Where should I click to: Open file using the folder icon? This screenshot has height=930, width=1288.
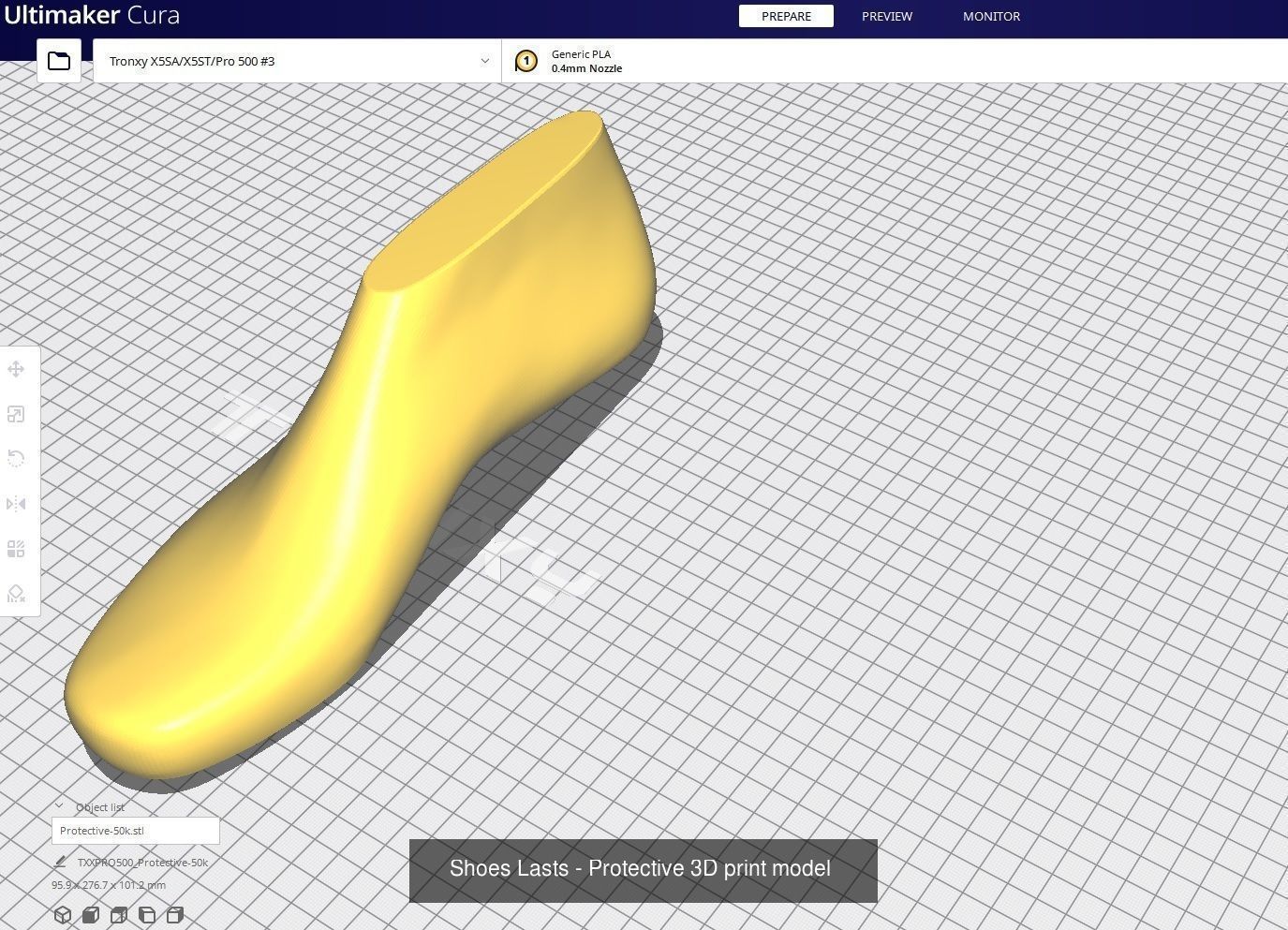(59, 61)
